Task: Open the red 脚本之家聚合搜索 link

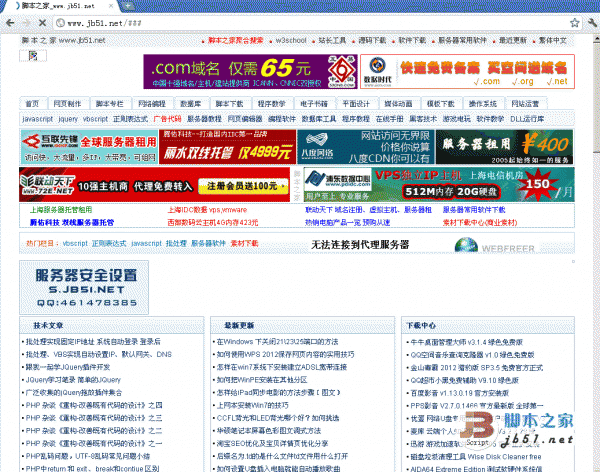Action: pos(236,40)
